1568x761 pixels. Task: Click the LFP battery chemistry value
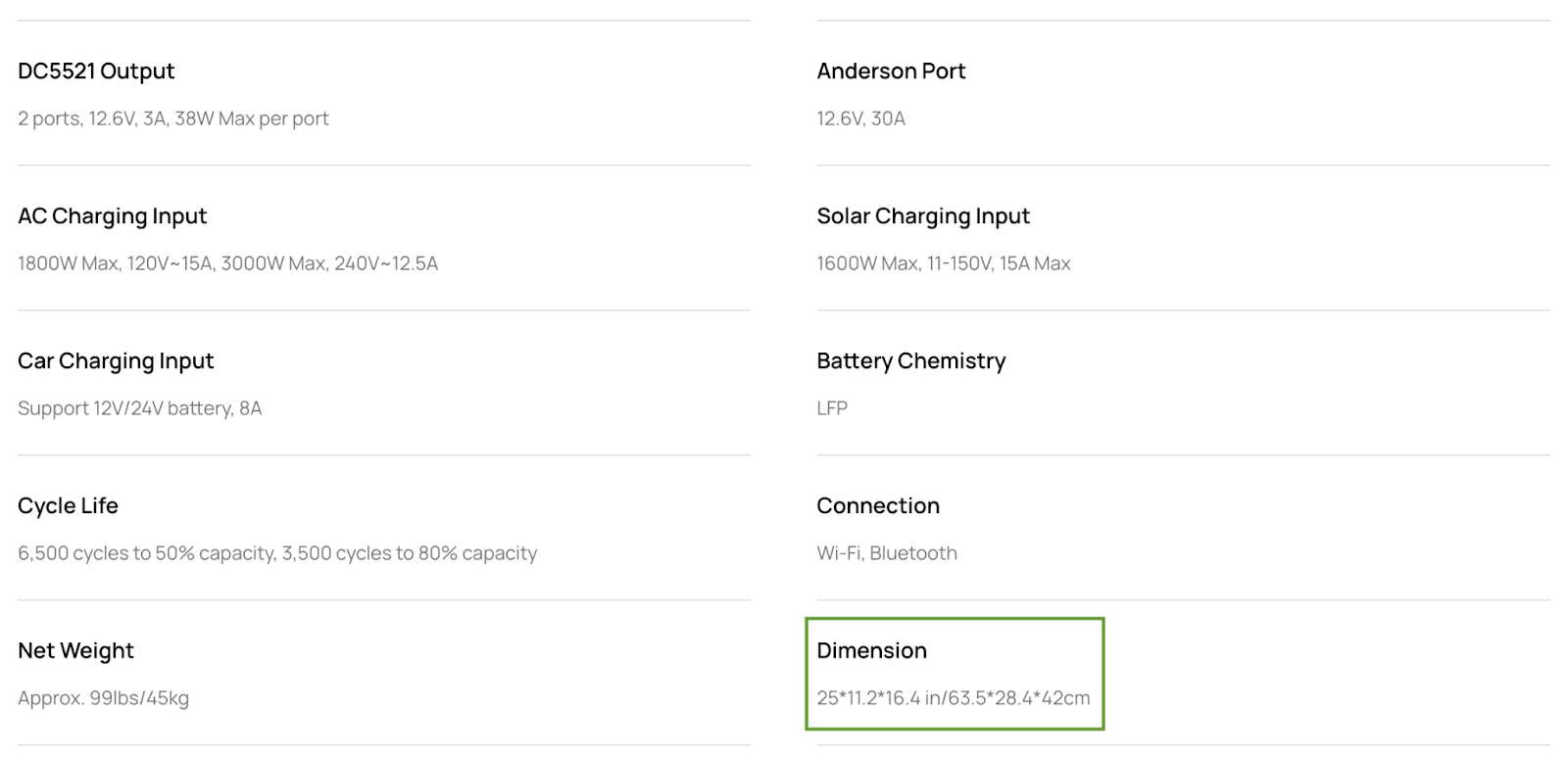[832, 408]
